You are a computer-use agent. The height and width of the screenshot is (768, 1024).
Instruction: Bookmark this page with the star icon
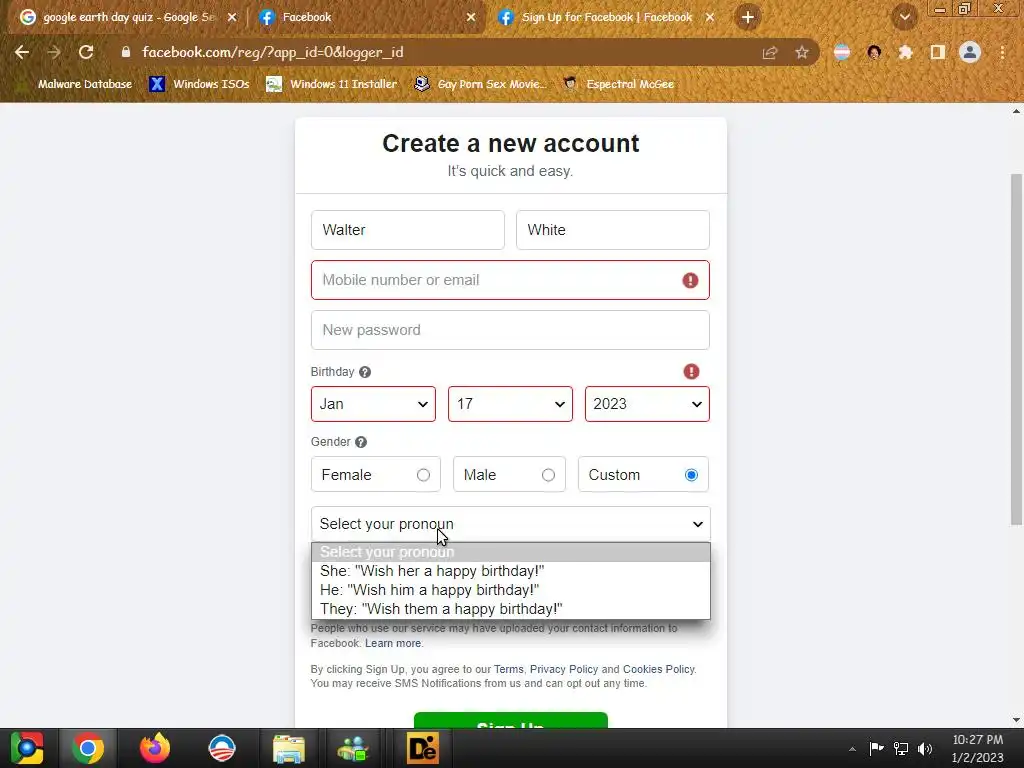[x=802, y=52]
